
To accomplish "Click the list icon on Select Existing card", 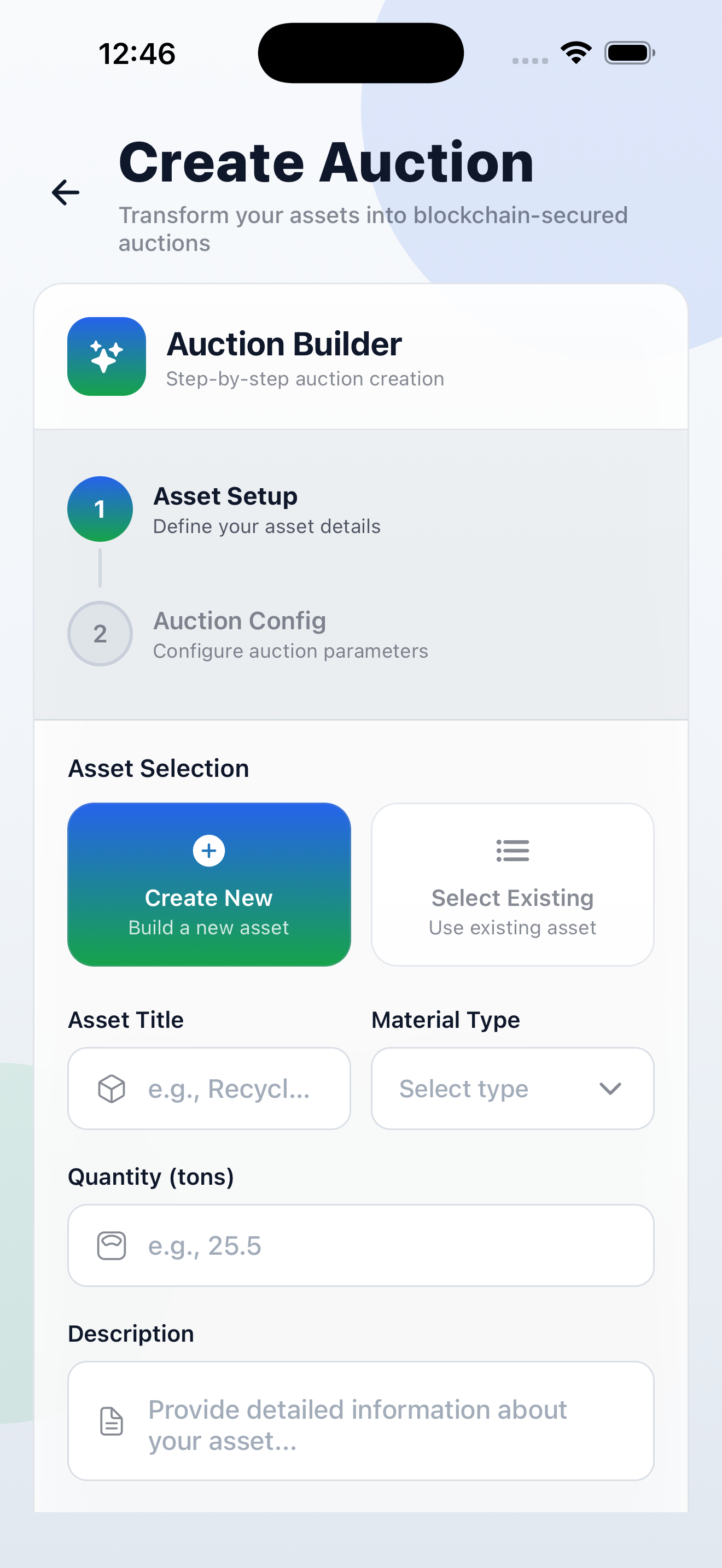I will [512, 851].
